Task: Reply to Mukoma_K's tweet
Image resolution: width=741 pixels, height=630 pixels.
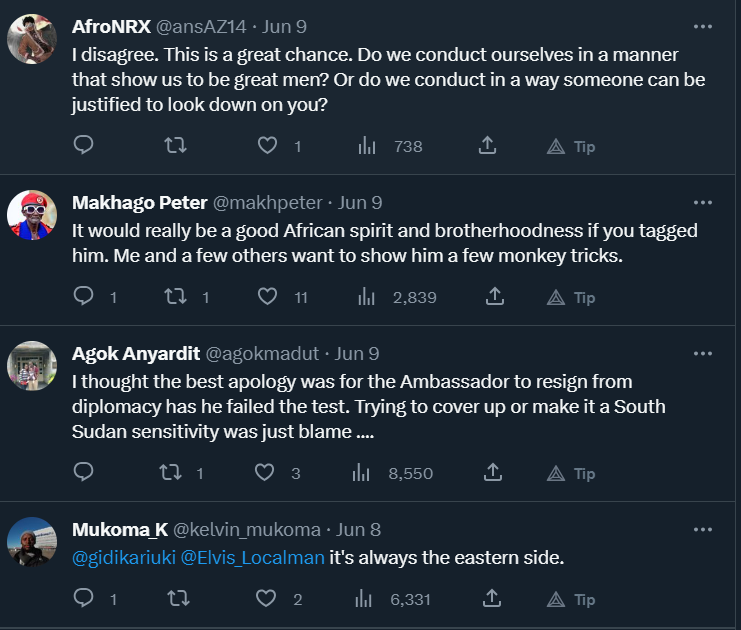Action: [x=84, y=599]
